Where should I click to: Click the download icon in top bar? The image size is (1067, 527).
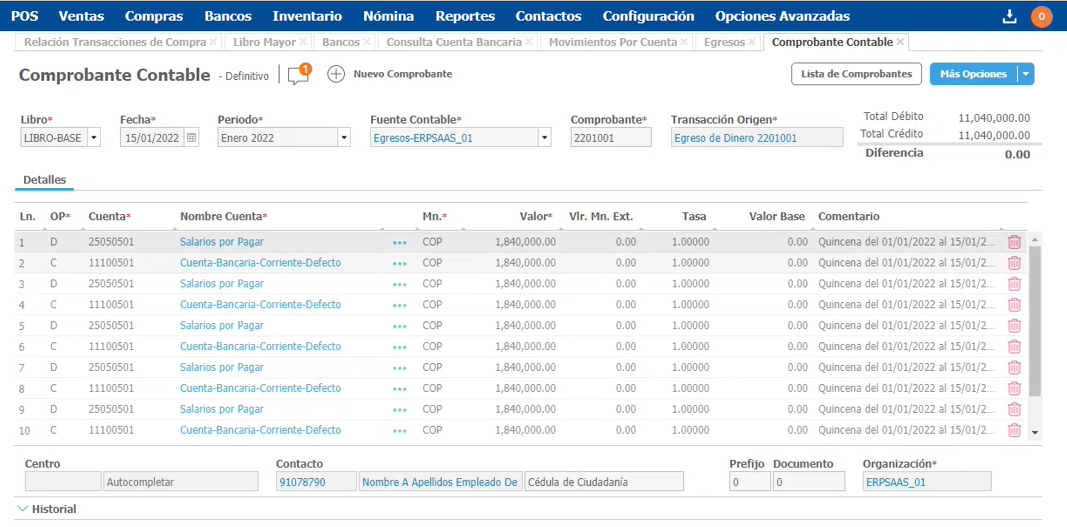(1008, 16)
